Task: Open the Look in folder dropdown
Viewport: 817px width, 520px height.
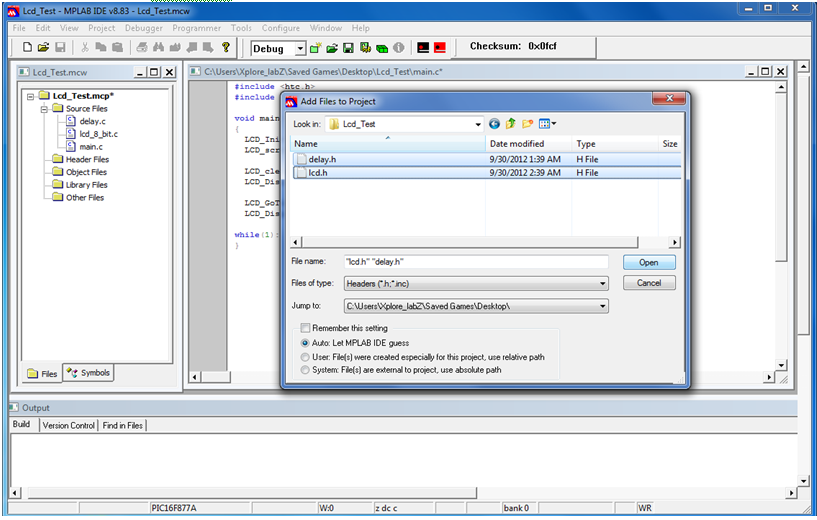Action: point(477,125)
